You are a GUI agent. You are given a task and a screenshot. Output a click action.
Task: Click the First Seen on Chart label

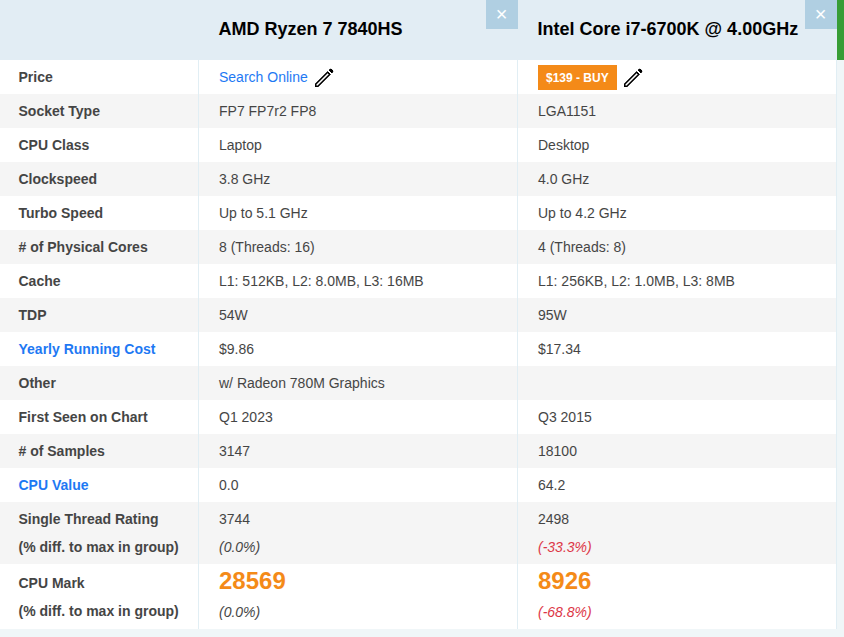click(x=83, y=417)
